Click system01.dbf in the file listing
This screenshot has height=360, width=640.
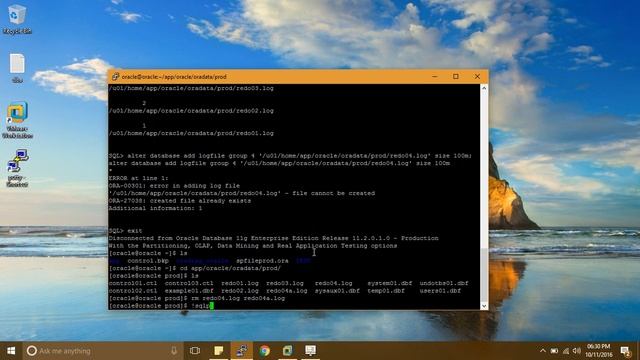390,283
